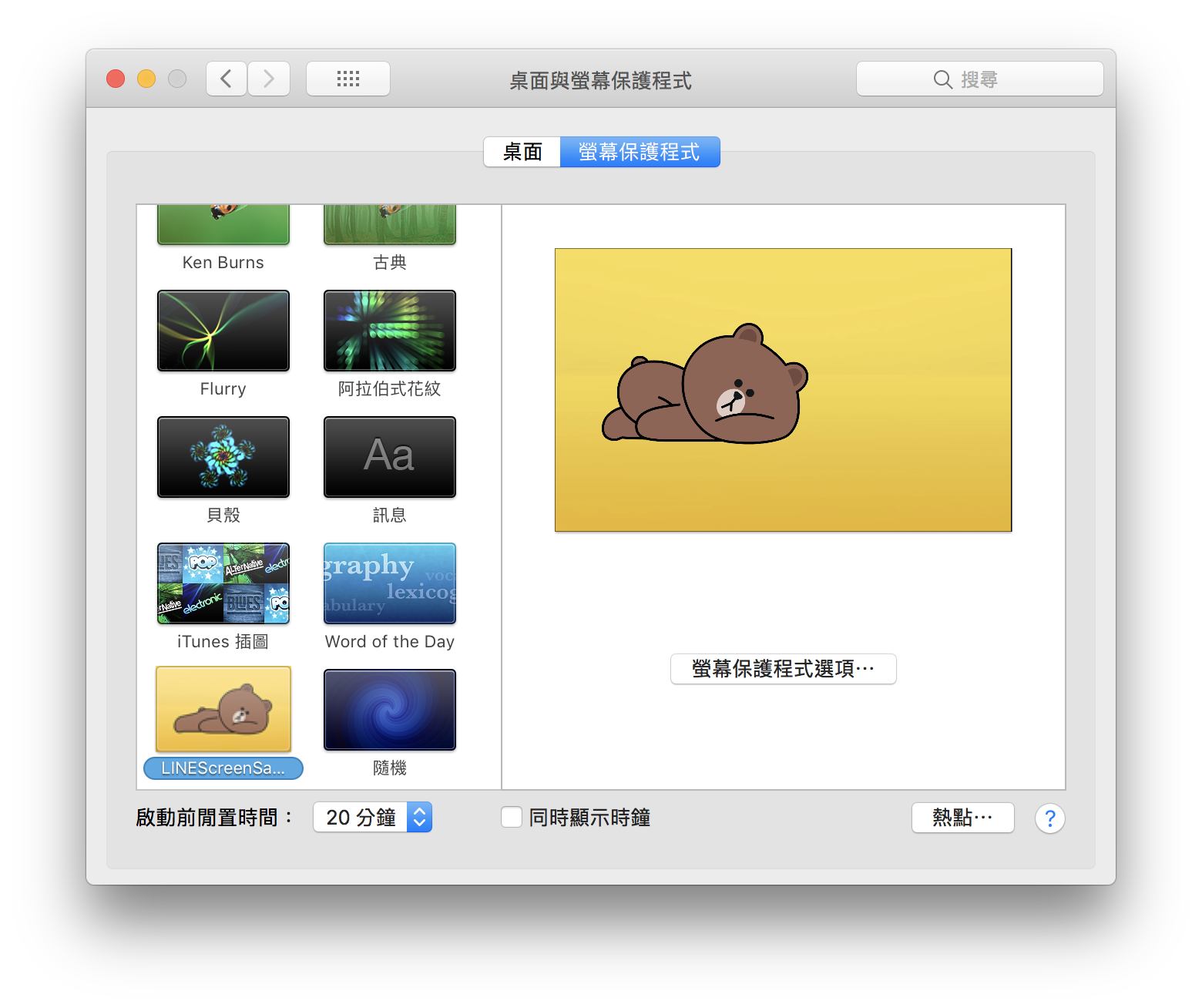Open 螢幕保護程式選項 options button
Screen dimensions: 1202x1008
tap(784, 669)
